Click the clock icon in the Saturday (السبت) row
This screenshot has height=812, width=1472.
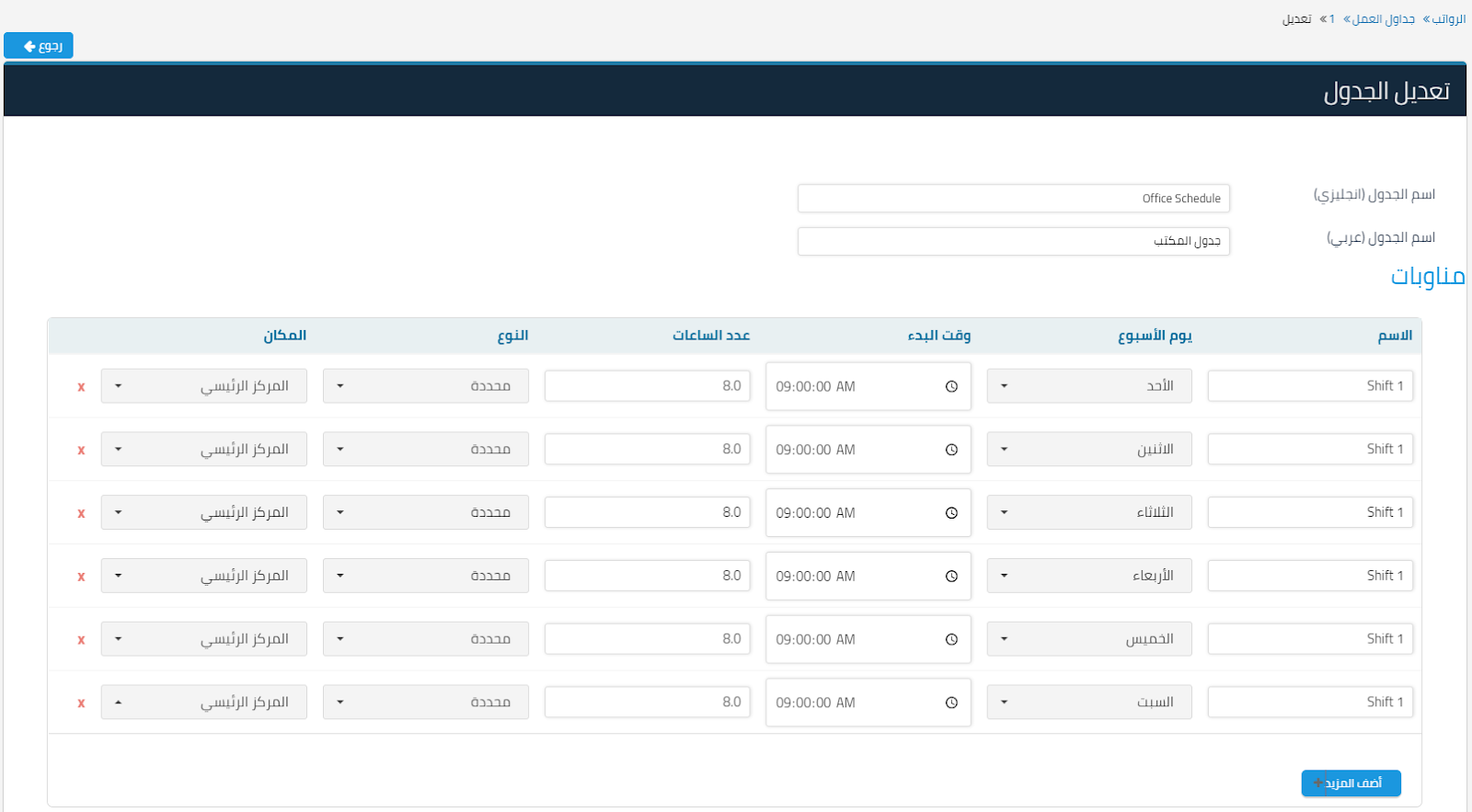(951, 703)
